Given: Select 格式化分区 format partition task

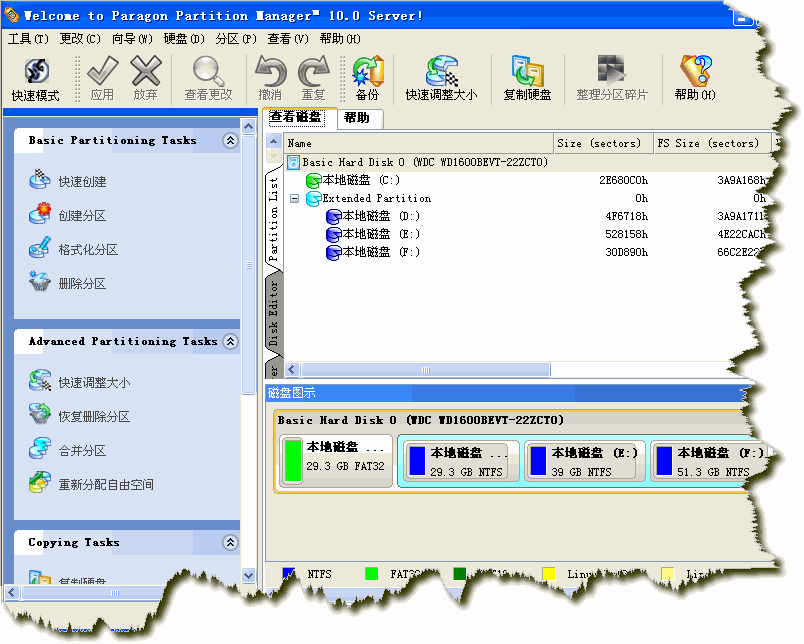Looking at the screenshot, I should (x=74, y=250).
